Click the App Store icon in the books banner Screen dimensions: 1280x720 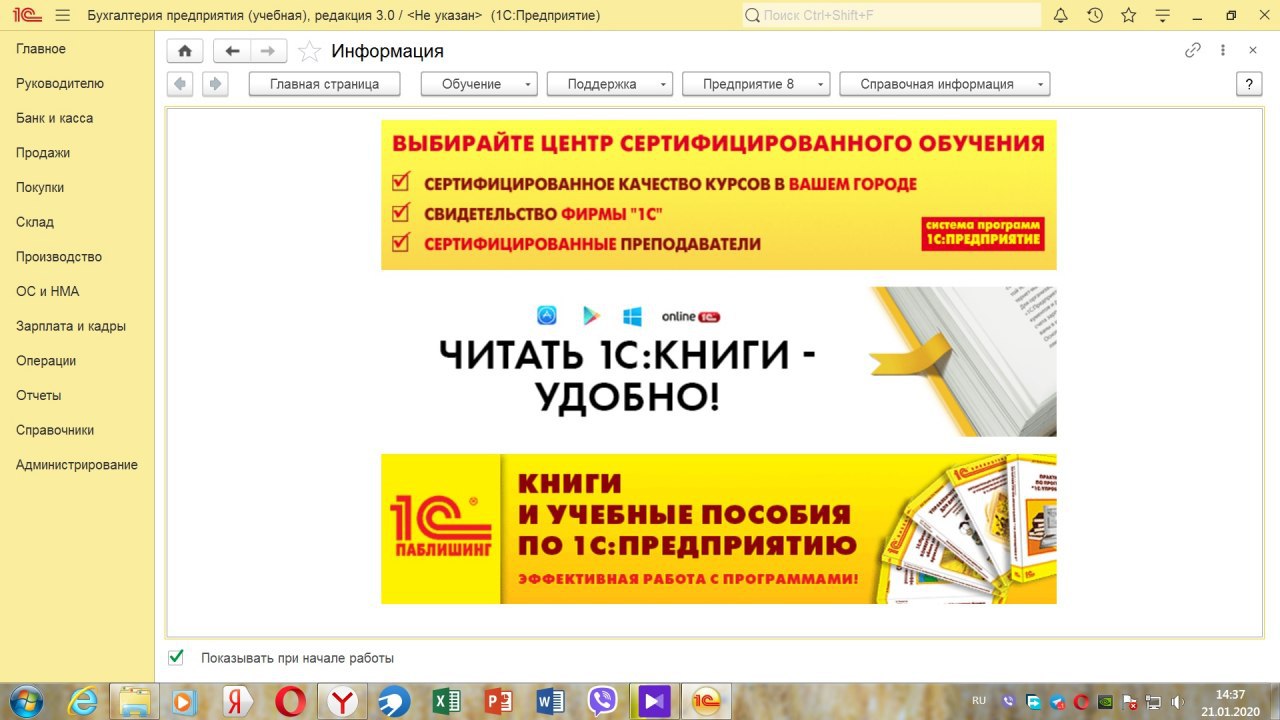tap(546, 316)
